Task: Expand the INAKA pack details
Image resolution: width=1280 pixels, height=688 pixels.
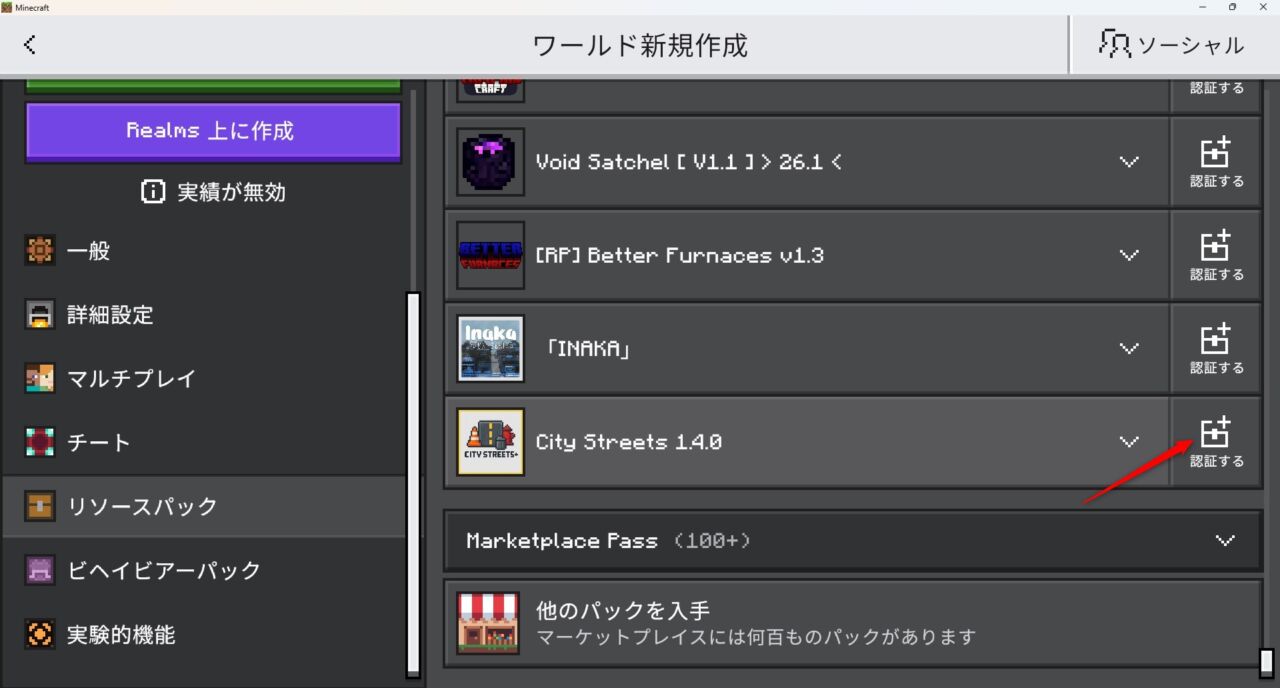Action: tap(1129, 348)
